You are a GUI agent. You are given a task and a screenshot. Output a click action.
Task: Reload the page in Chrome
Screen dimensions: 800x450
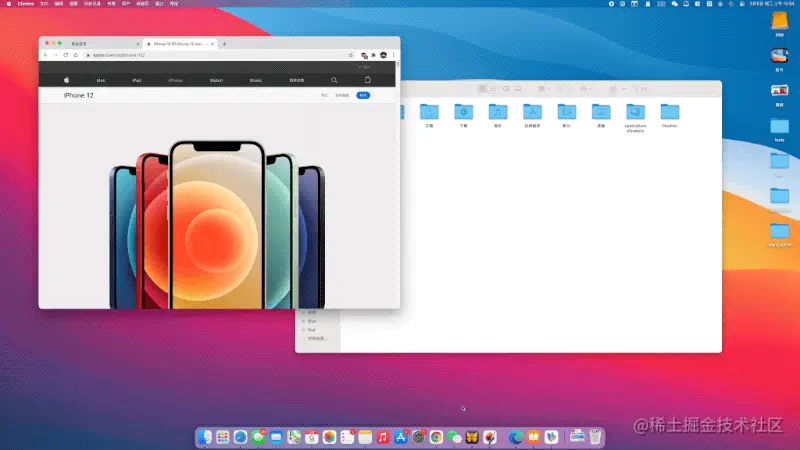(x=66, y=55)
